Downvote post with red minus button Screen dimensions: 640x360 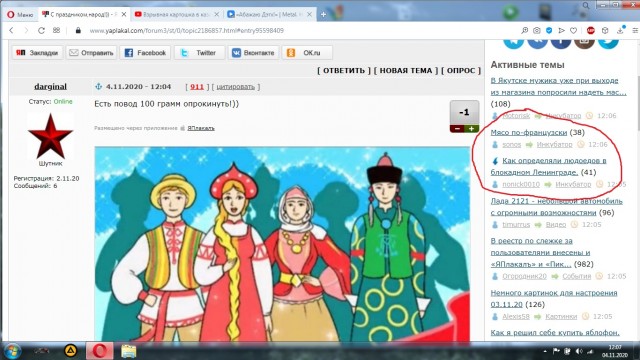click(457, 129)
